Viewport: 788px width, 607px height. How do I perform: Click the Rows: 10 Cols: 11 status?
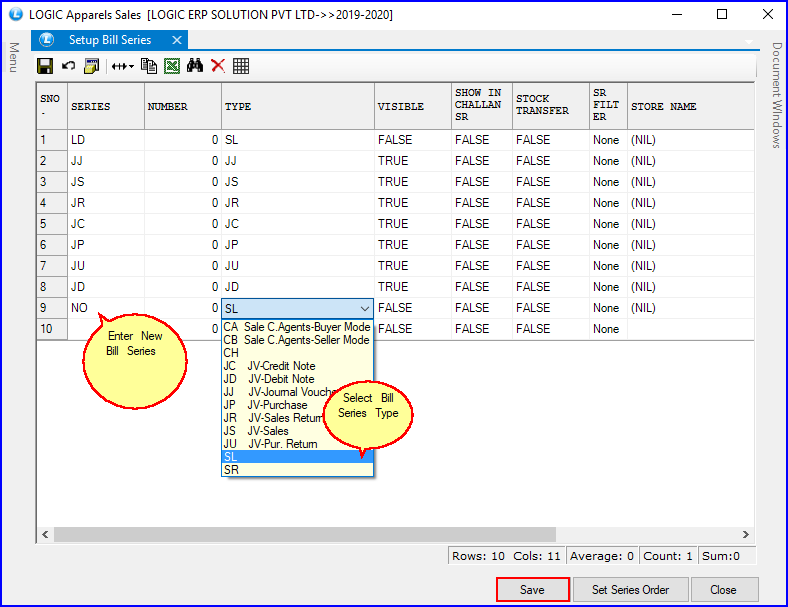click(506, 556)
